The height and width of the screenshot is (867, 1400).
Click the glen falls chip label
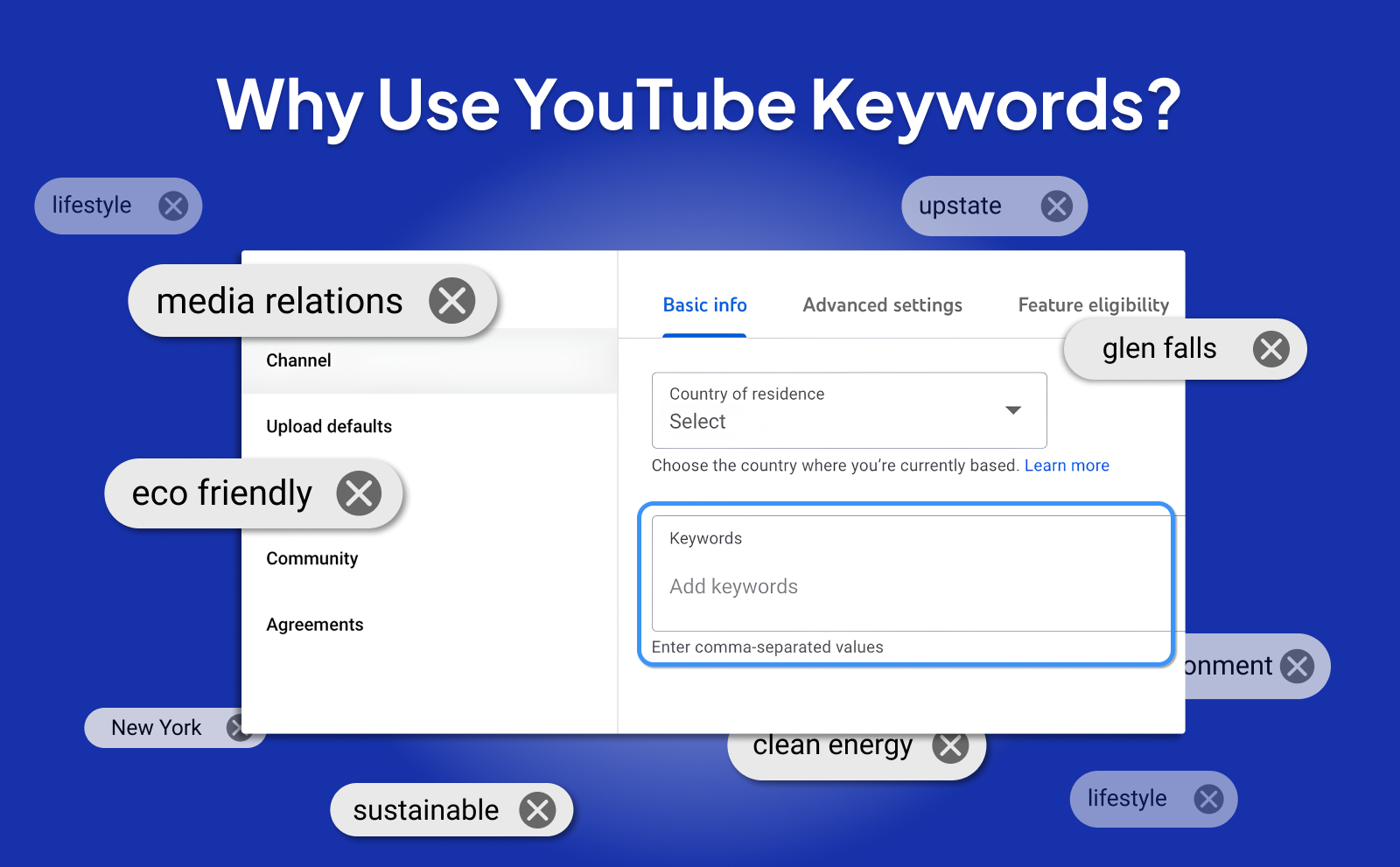coord(1159,349)
